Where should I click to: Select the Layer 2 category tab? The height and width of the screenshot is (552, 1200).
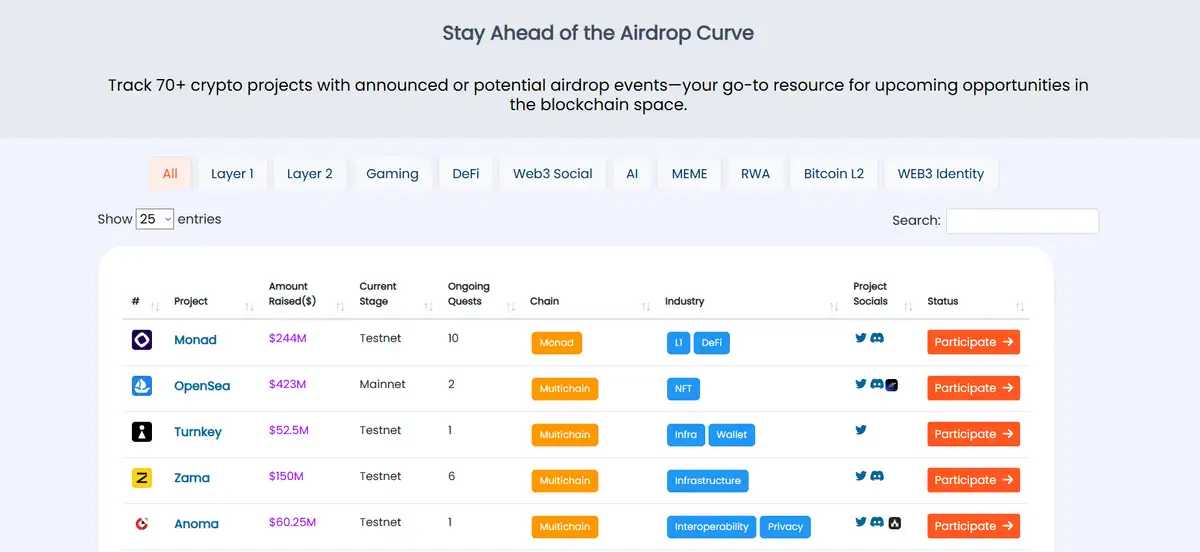[x=309, y=174]
